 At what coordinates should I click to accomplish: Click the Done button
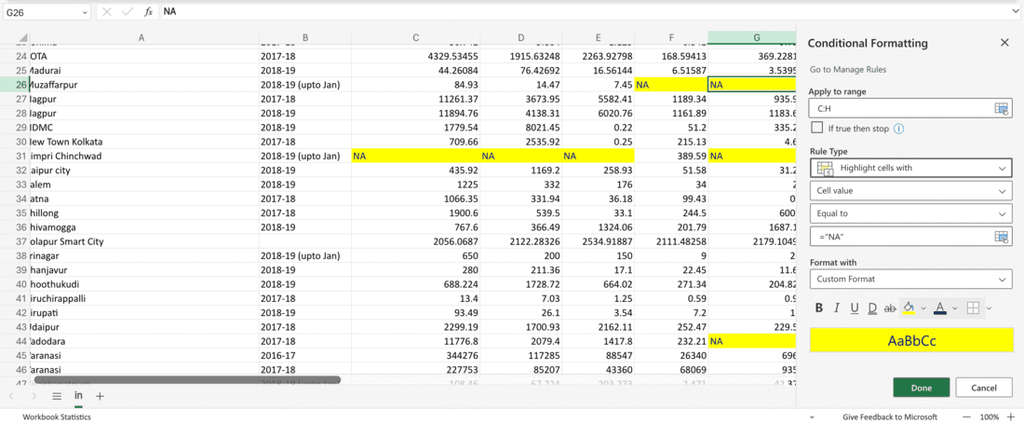click(921, 387)
